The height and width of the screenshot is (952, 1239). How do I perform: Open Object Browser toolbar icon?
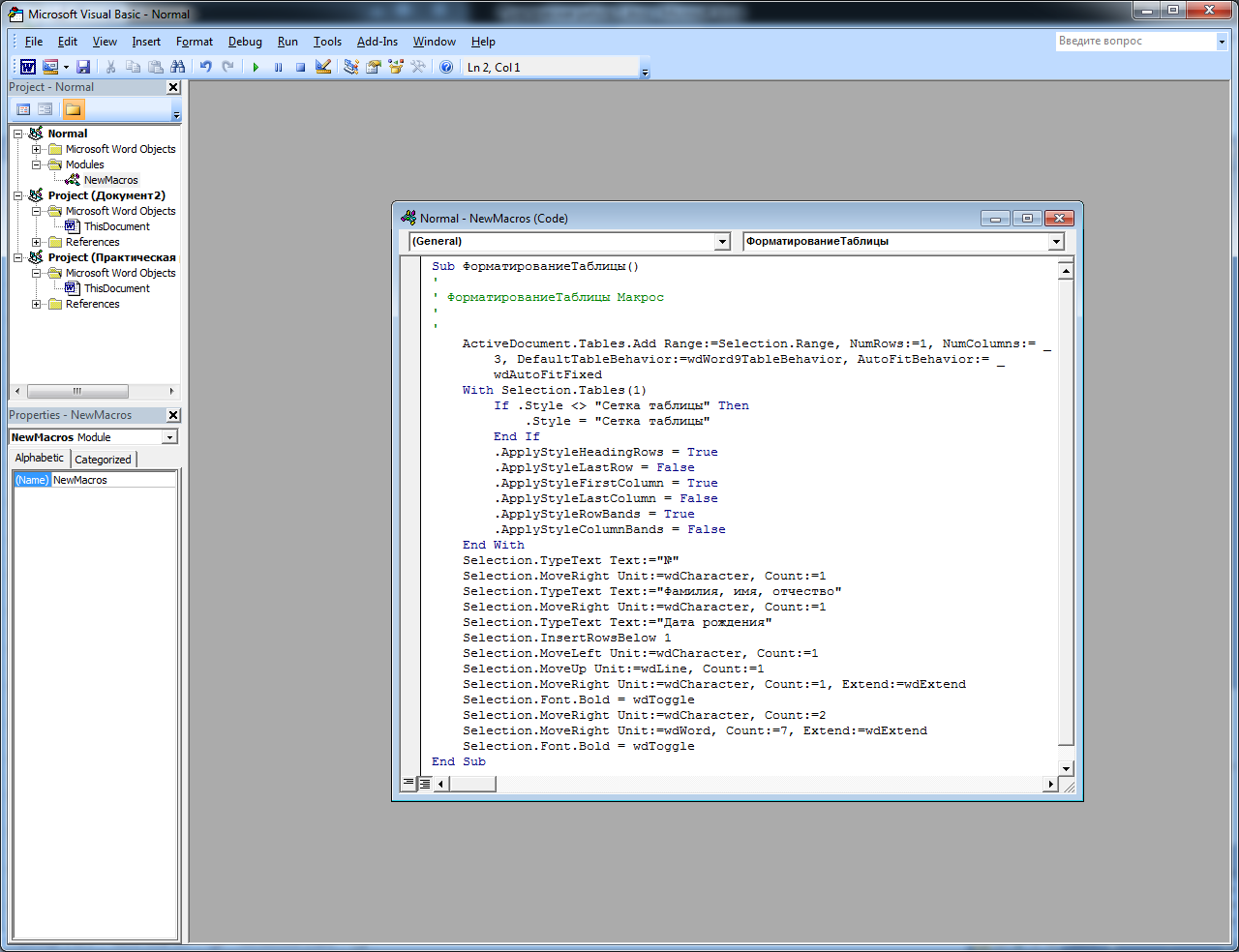(x=395, y=67)
